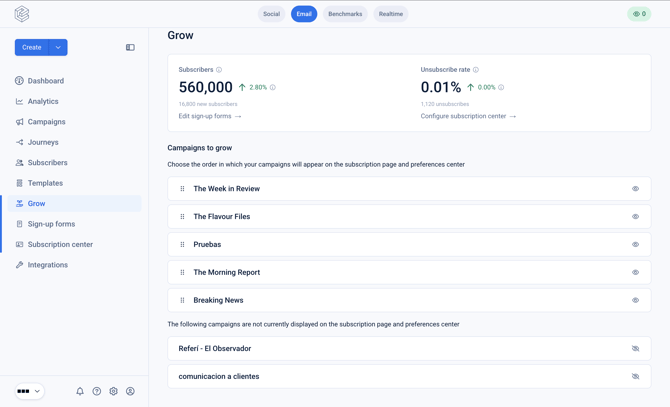Open notifications bell icon

80,391
